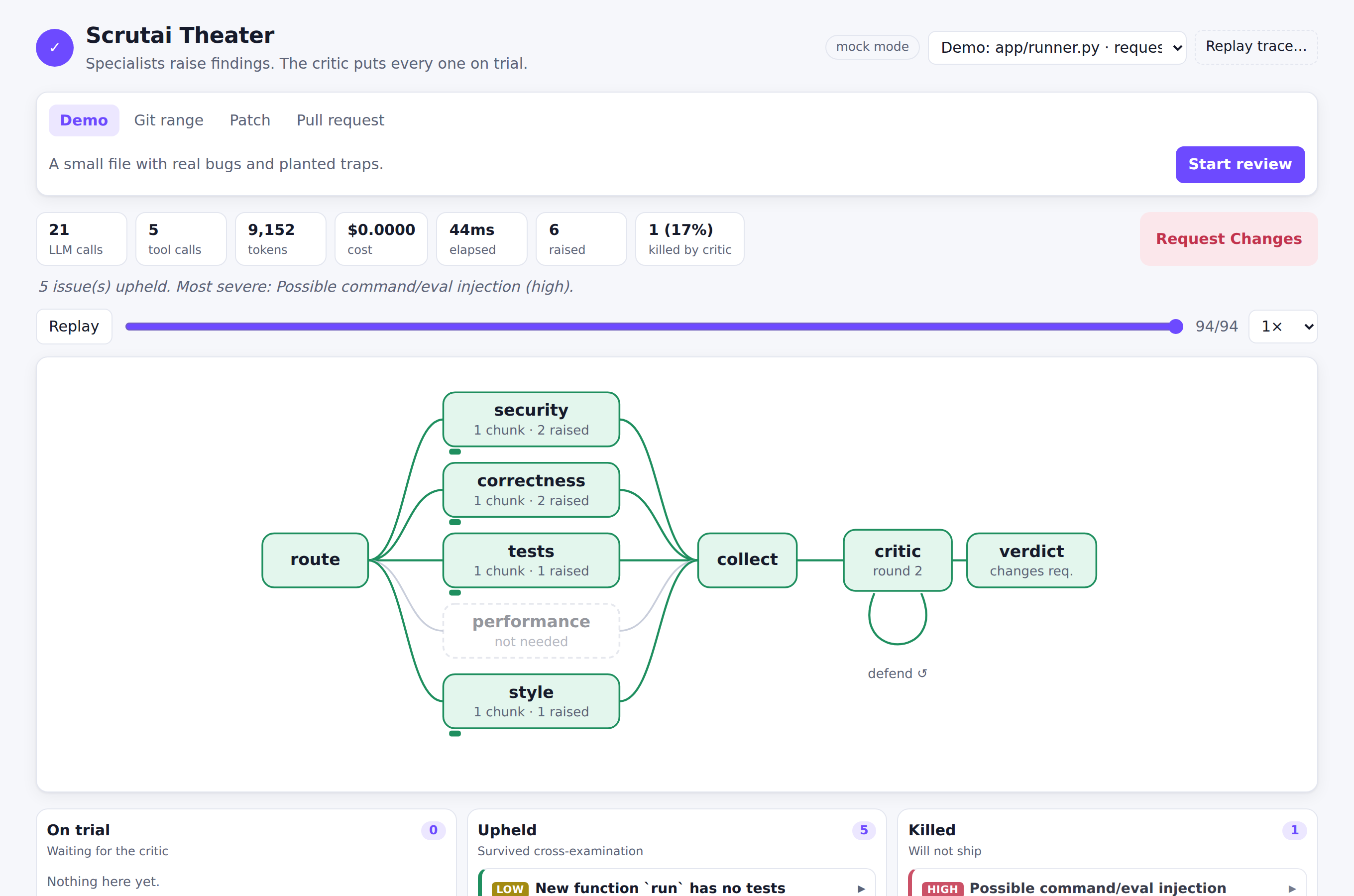Click the On trial count badge 0
This screenshot has width=1354, height=896.
click(x=433, y=830)
